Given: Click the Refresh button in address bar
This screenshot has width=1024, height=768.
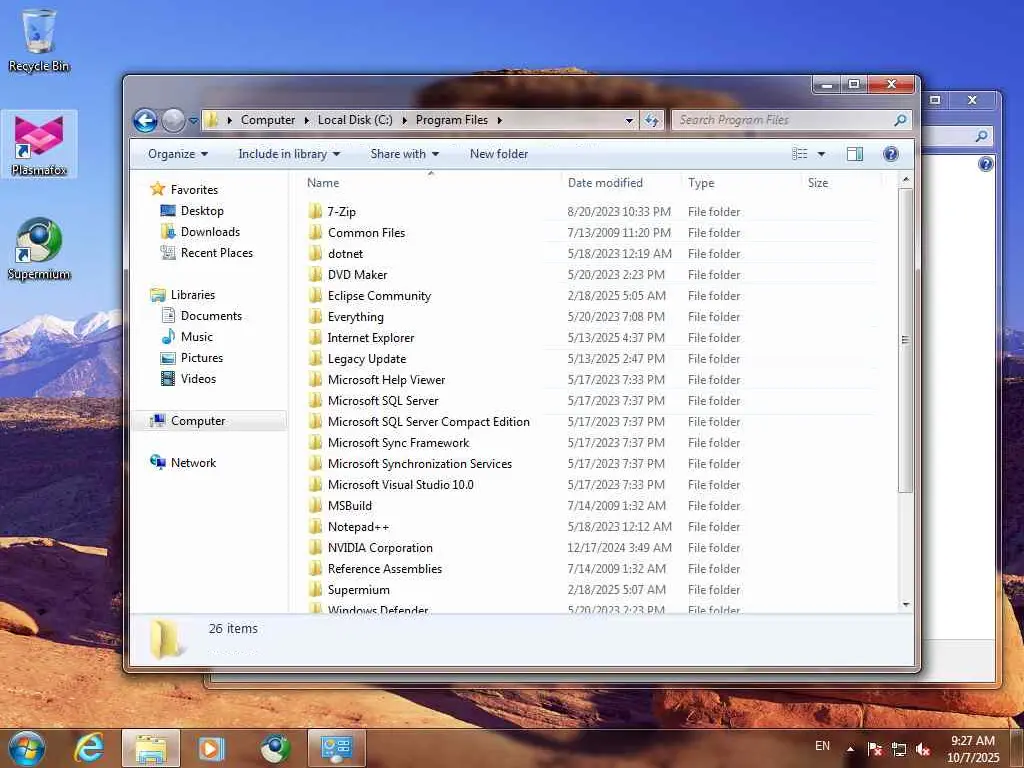Looking at the screenshot, I should pos(652,120).
